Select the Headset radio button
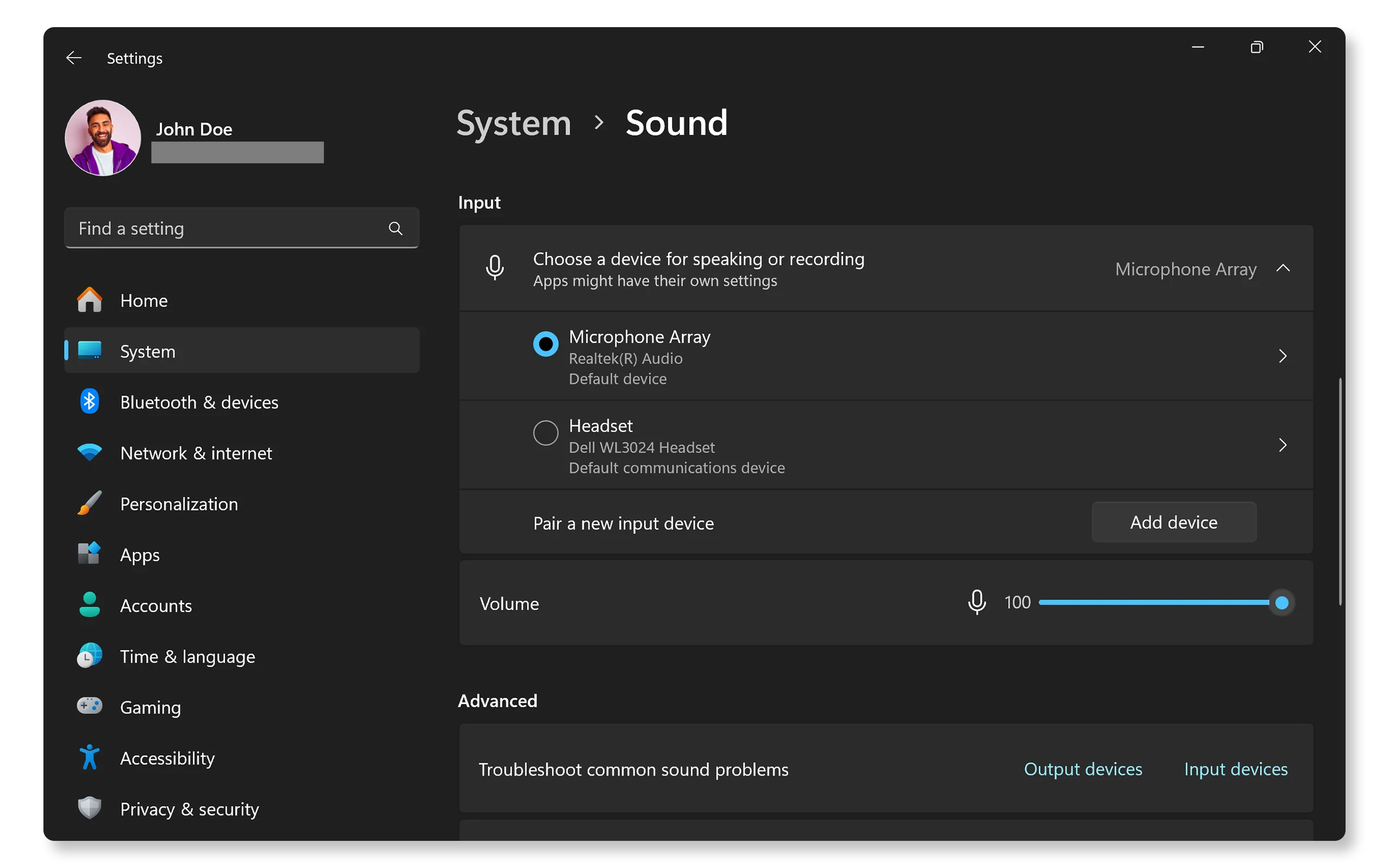 click(545, 433)
